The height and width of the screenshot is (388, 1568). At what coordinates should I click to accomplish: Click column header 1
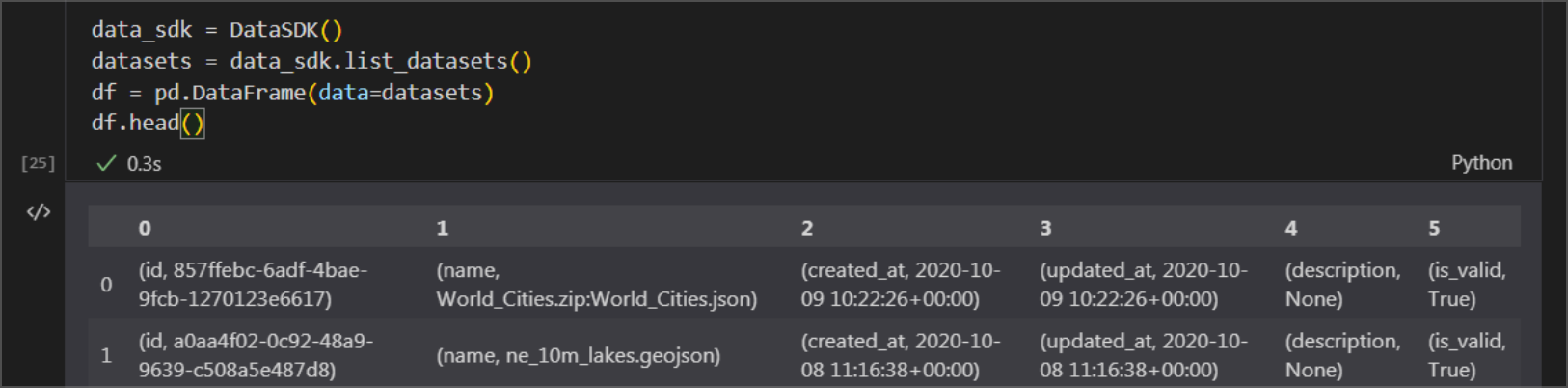point(443,228)
